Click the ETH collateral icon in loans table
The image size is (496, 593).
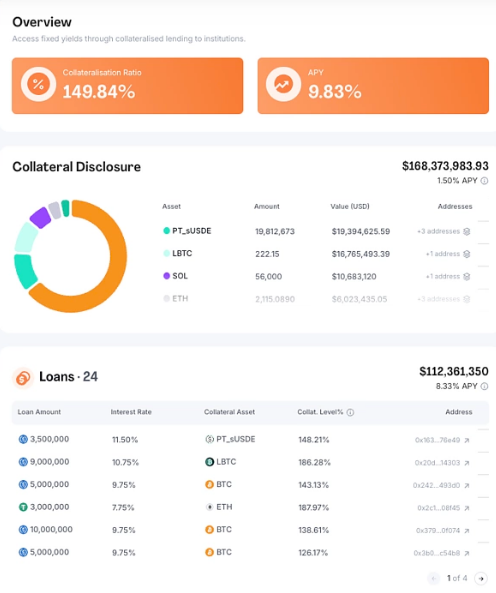(209, 507)
